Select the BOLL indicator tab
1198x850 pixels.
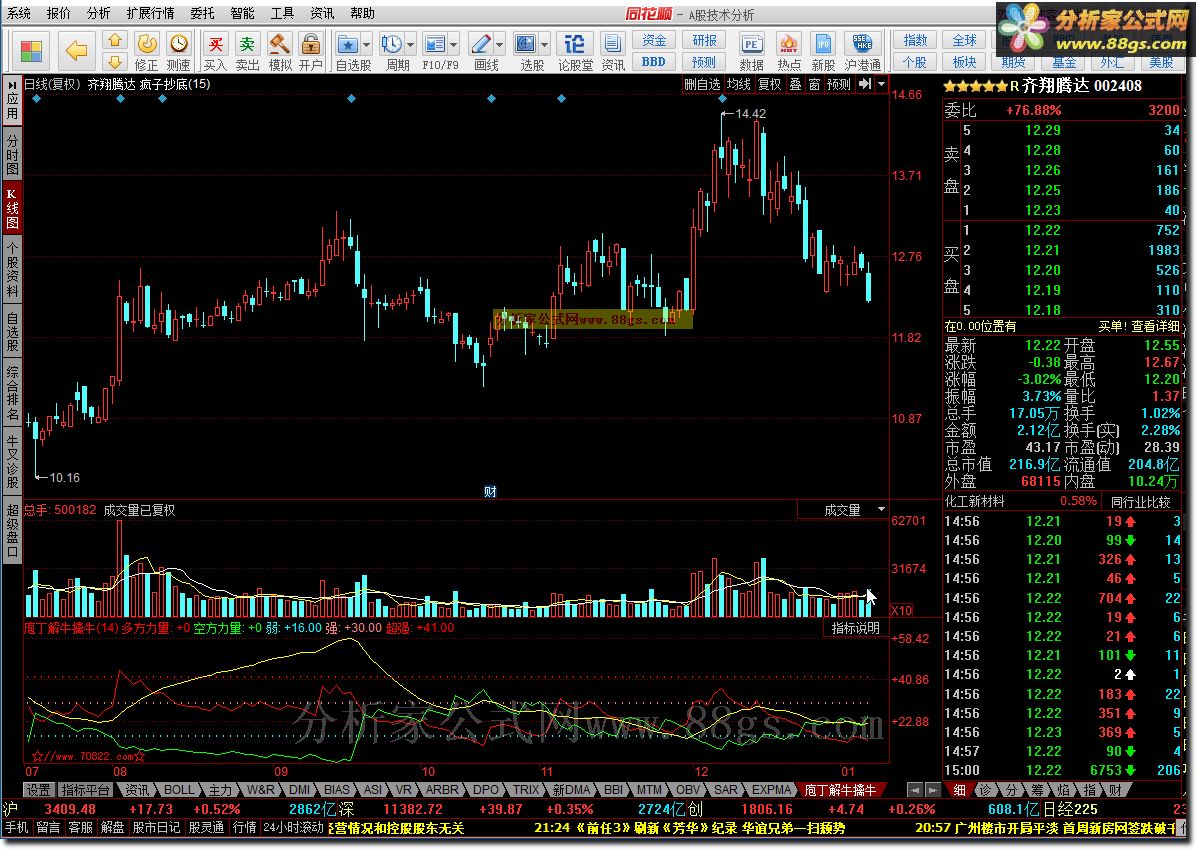click(x=180, y=790)
